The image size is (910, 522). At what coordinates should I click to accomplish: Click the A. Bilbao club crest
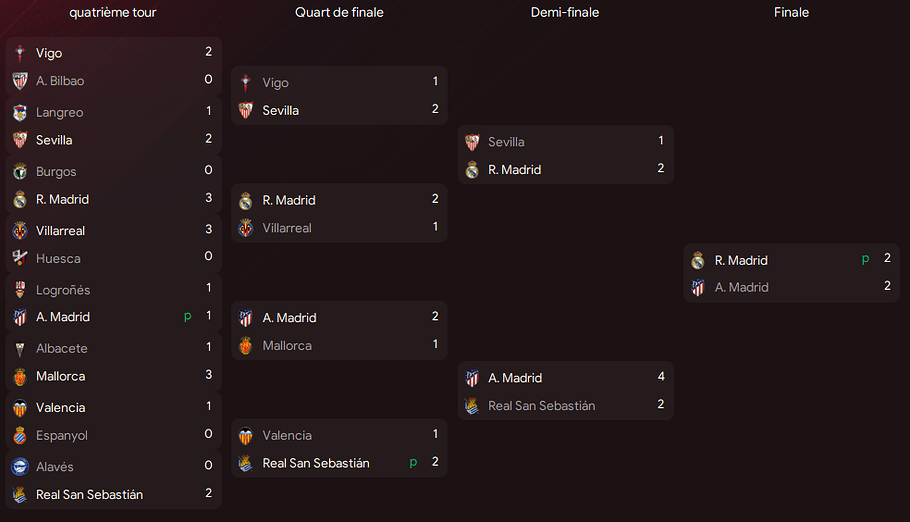click(x=20, y=81)
